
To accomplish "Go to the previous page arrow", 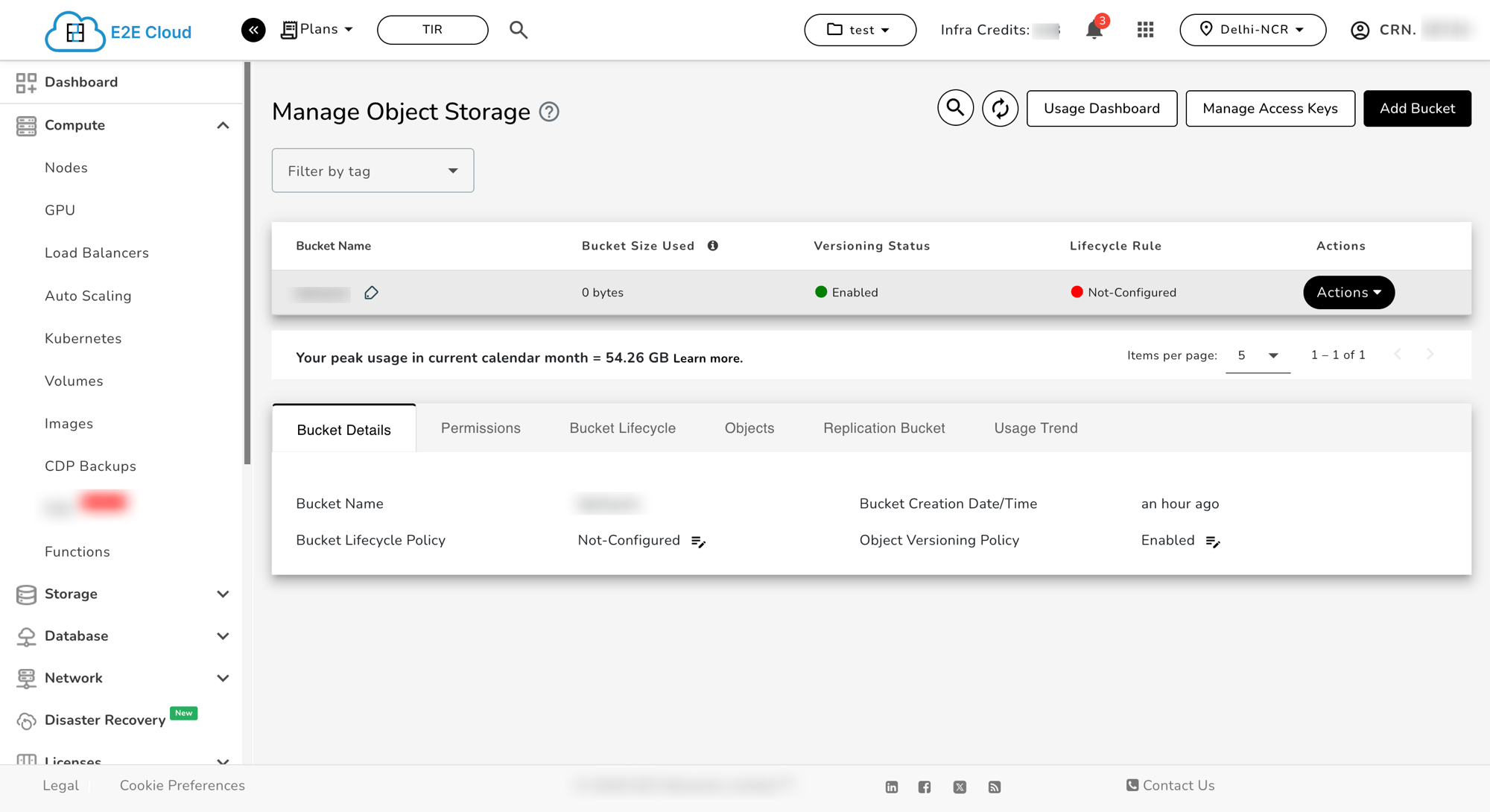I will [1398, 355].
